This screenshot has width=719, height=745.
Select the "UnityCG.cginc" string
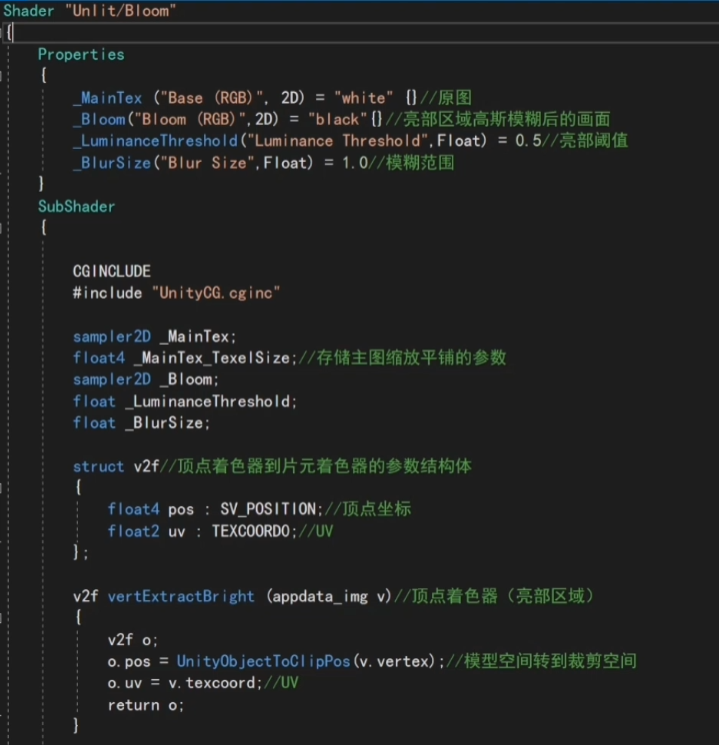coord(216,293)
